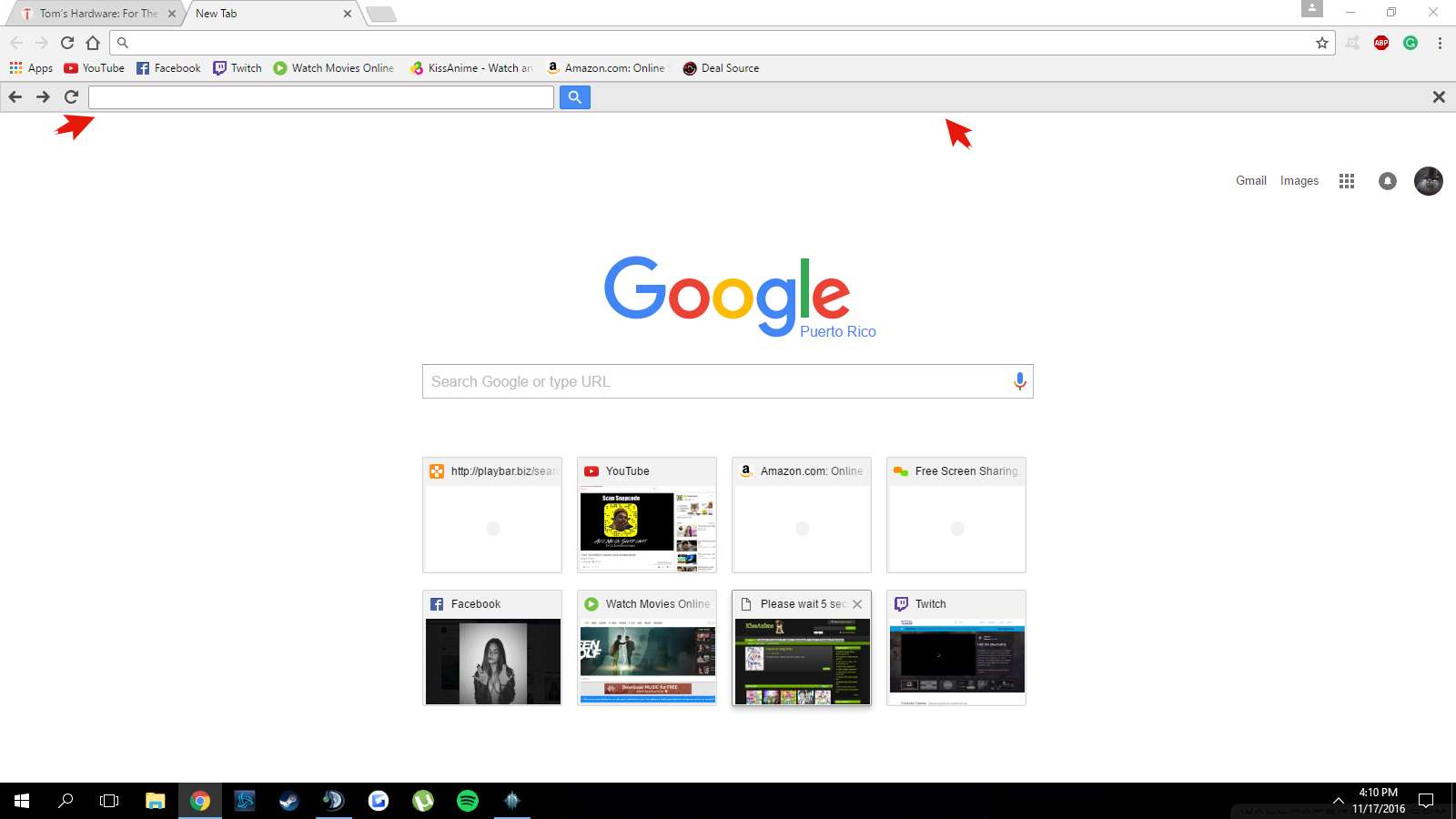Start voice search with the microphone icon
This screenshot has width=1456, height=819.
1020,381
